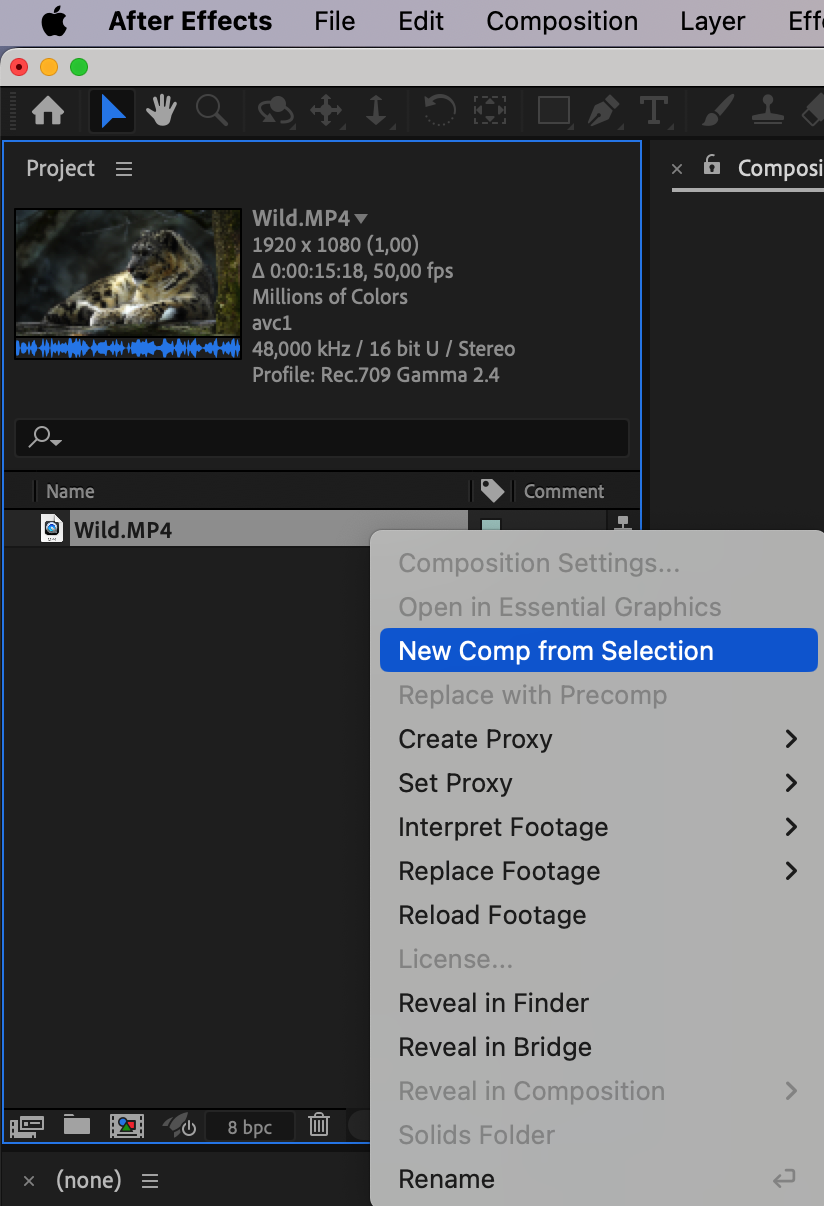Click the Project panel search field

322,438
